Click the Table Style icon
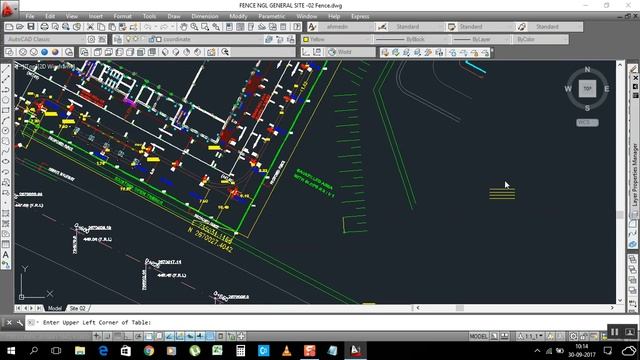 click(451, 27)
